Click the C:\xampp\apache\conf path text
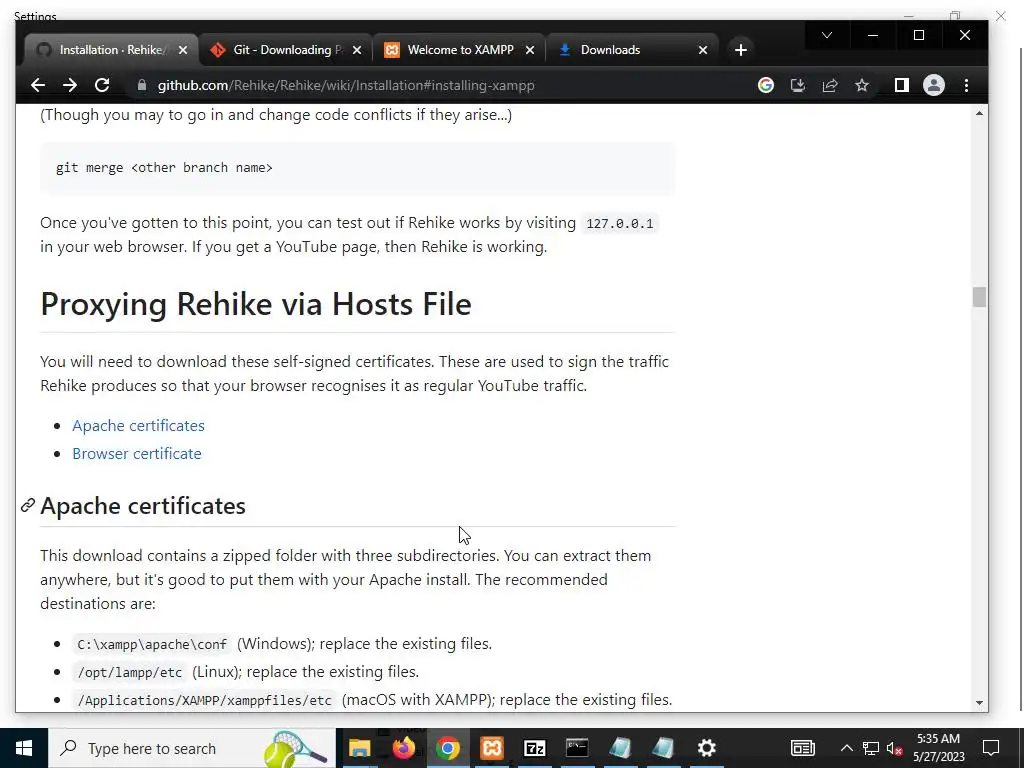The width and height of the screenshot is (1024, 768). point(152,645)
